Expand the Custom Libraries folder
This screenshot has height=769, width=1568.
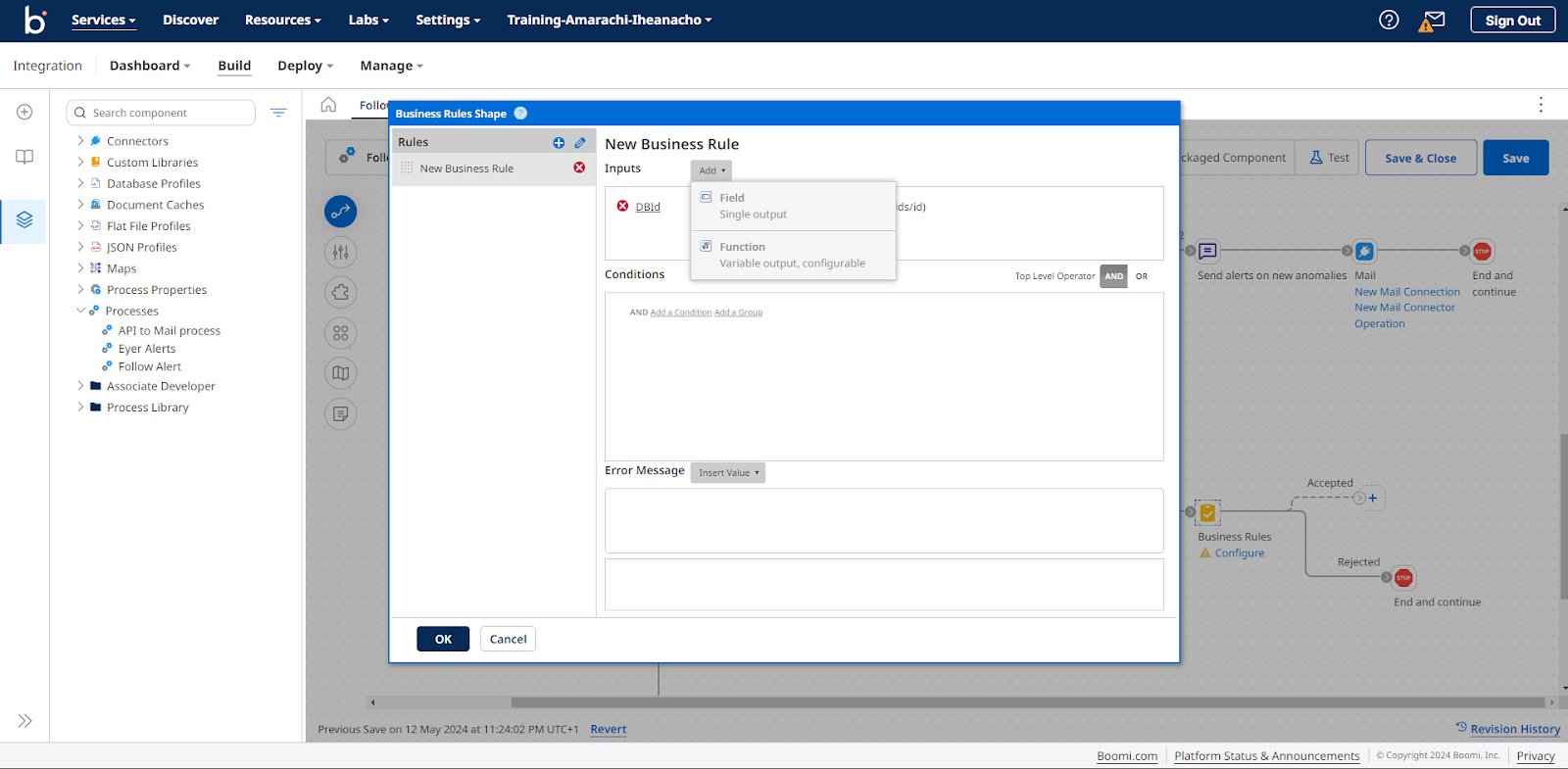pos(80,162)
